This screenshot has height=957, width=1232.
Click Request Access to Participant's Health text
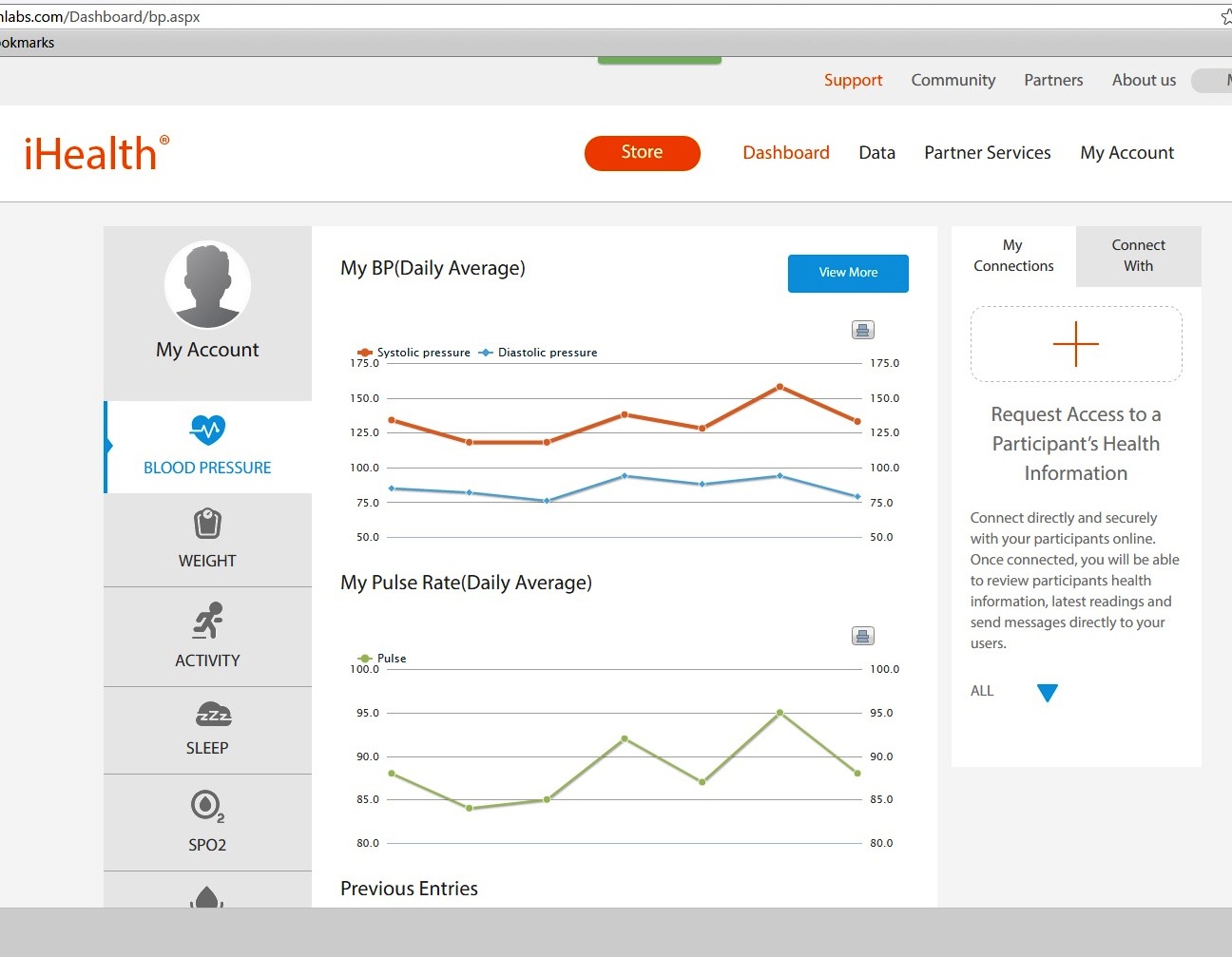1076,444
